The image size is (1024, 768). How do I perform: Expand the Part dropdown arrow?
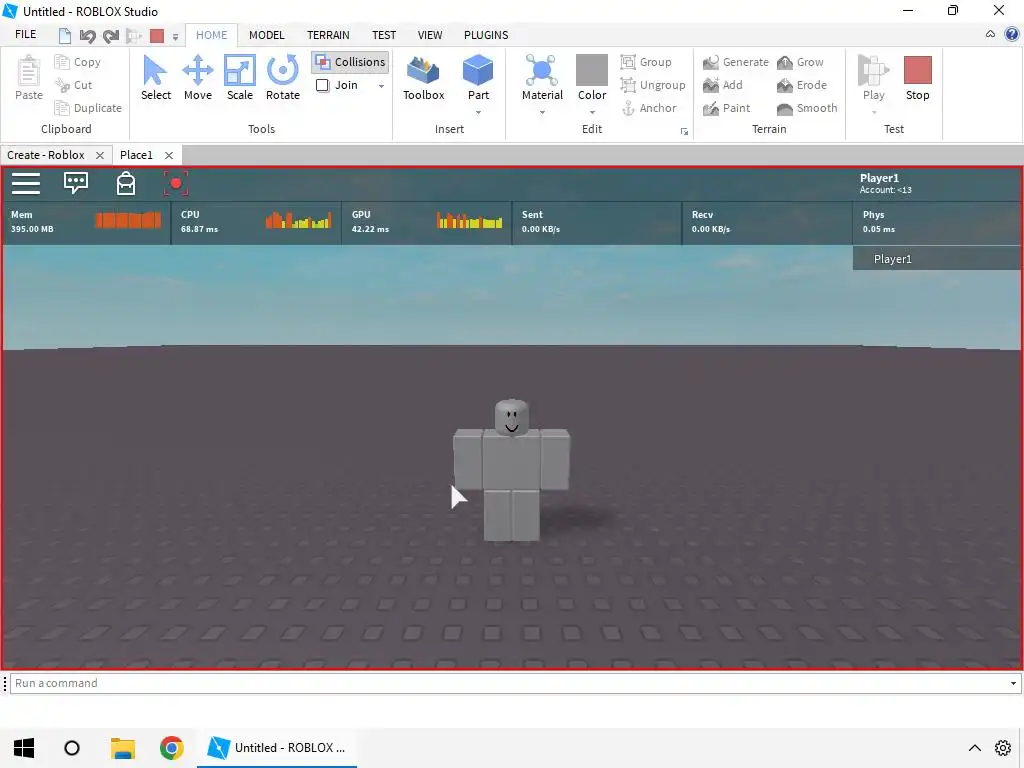(x=478, y=112)
